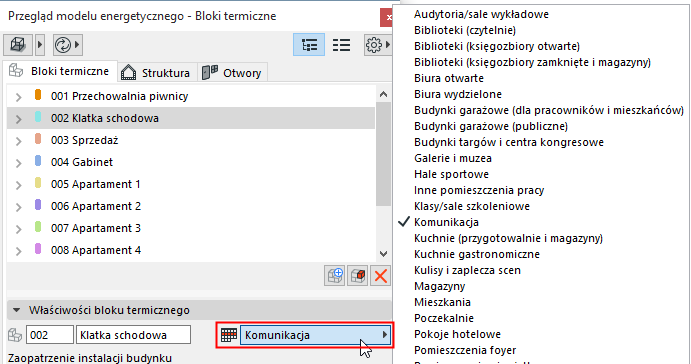Image resolution: width=691 pixels, height=364 pixels.
Task: Open the Komunikacja profile dropdown
Action: coord(316,335)
